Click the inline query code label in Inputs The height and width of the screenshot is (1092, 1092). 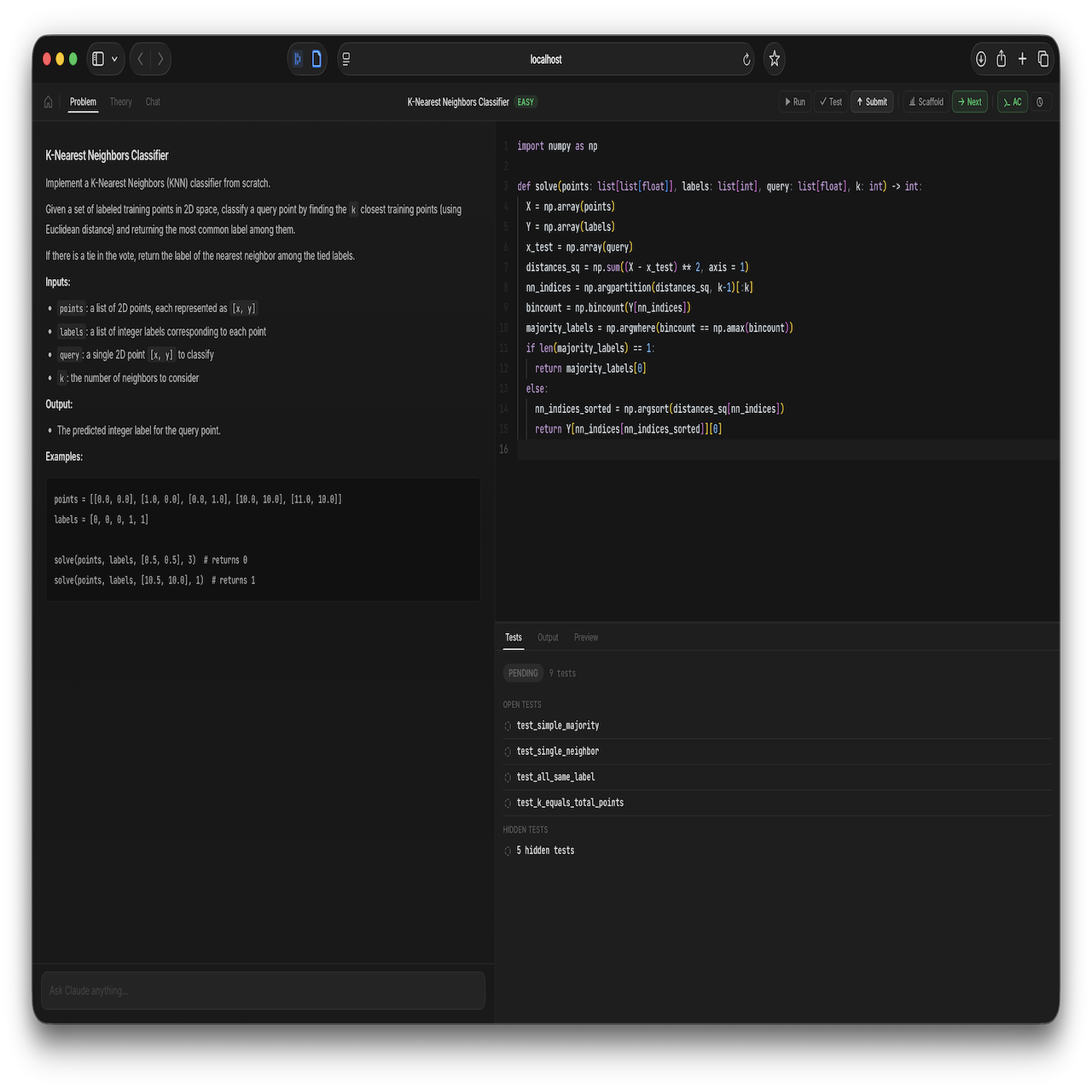pos(69,355)
